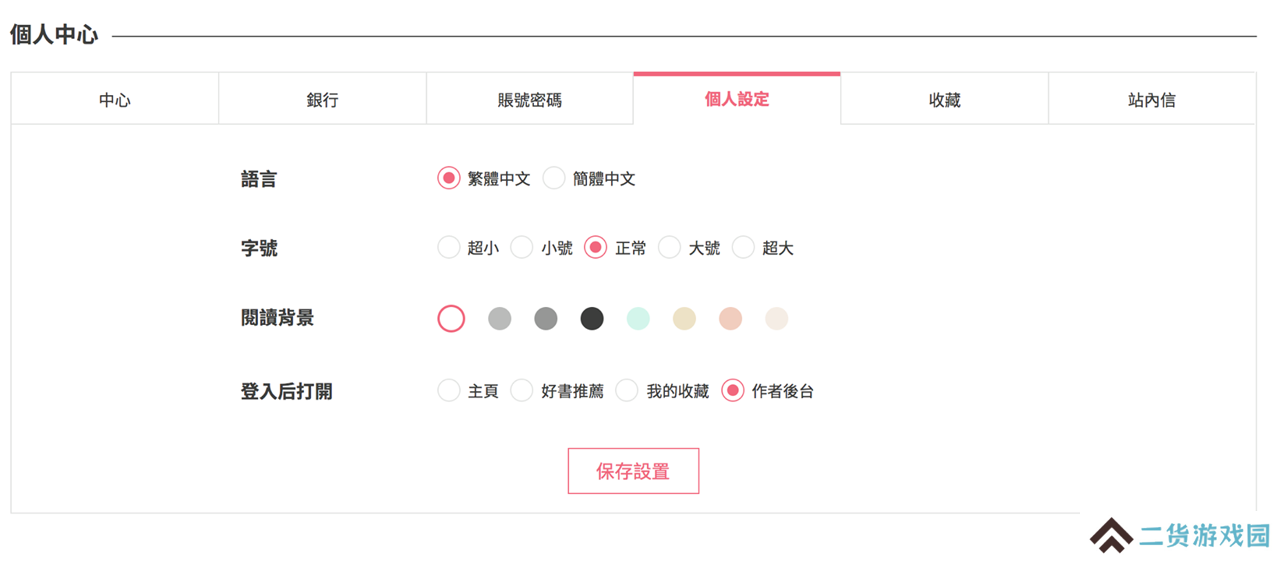Go to the 站內信 tab
Image resolution: width=1280 pixels, height=561 pixels.
[1152, 100]
